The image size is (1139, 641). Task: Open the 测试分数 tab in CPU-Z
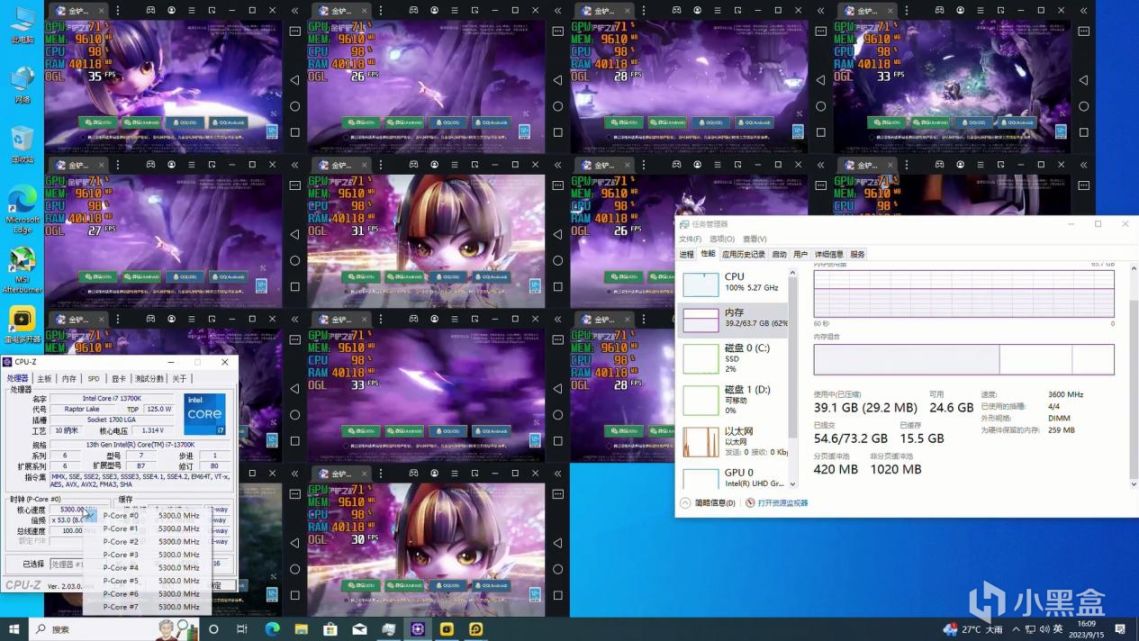(150, 379)
